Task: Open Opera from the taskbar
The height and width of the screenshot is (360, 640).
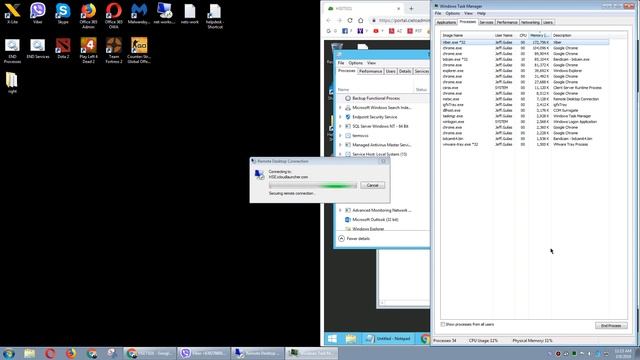Action: click(50, 353)
